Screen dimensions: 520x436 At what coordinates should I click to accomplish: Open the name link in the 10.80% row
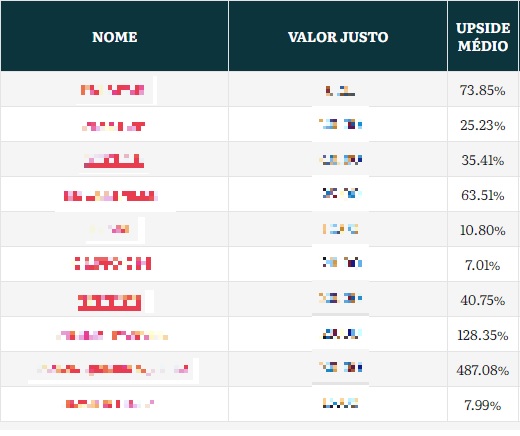tap(113, 229)
